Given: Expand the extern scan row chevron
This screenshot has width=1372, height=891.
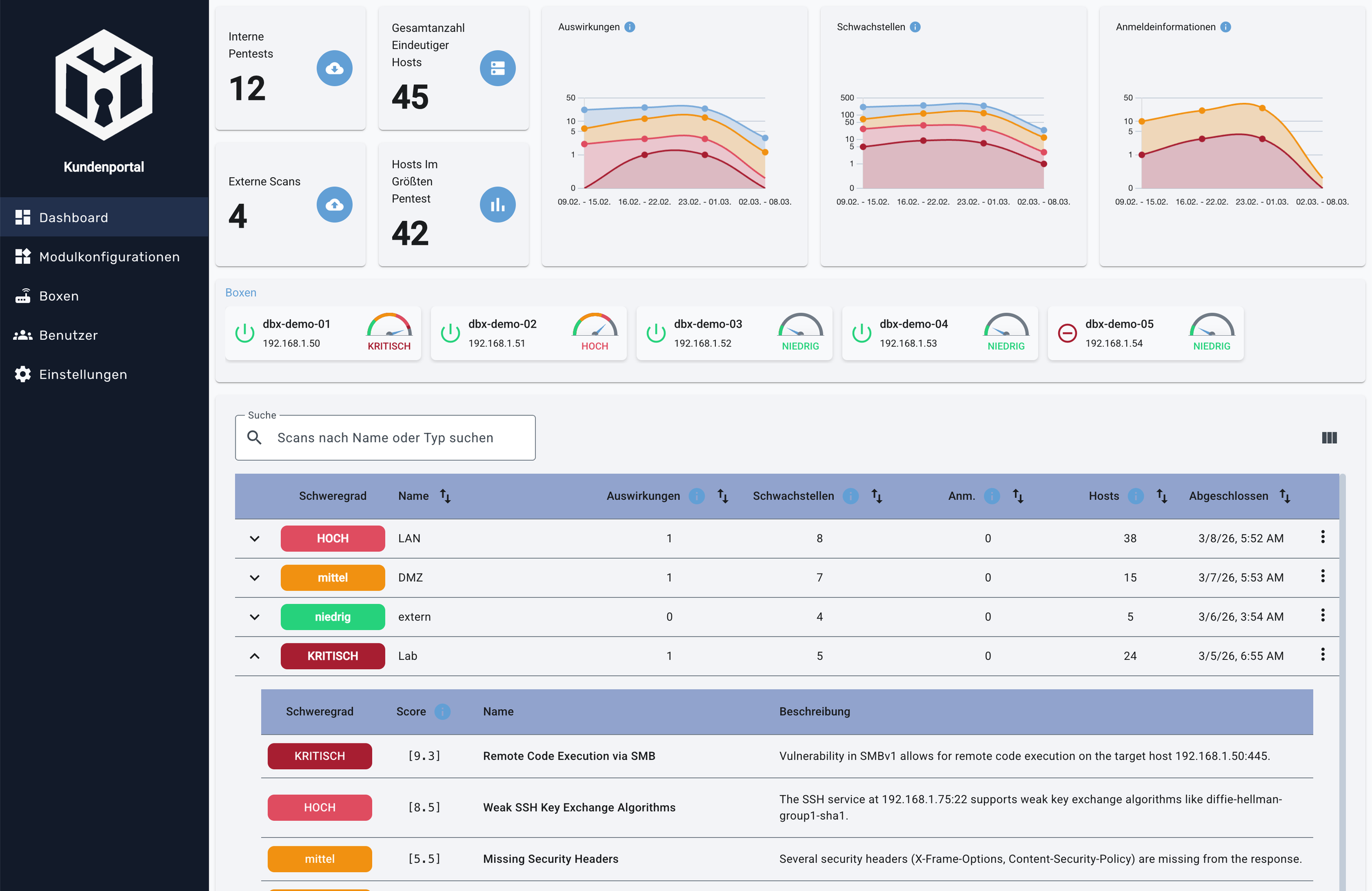Looking at the screenshot, I should 254,617.
